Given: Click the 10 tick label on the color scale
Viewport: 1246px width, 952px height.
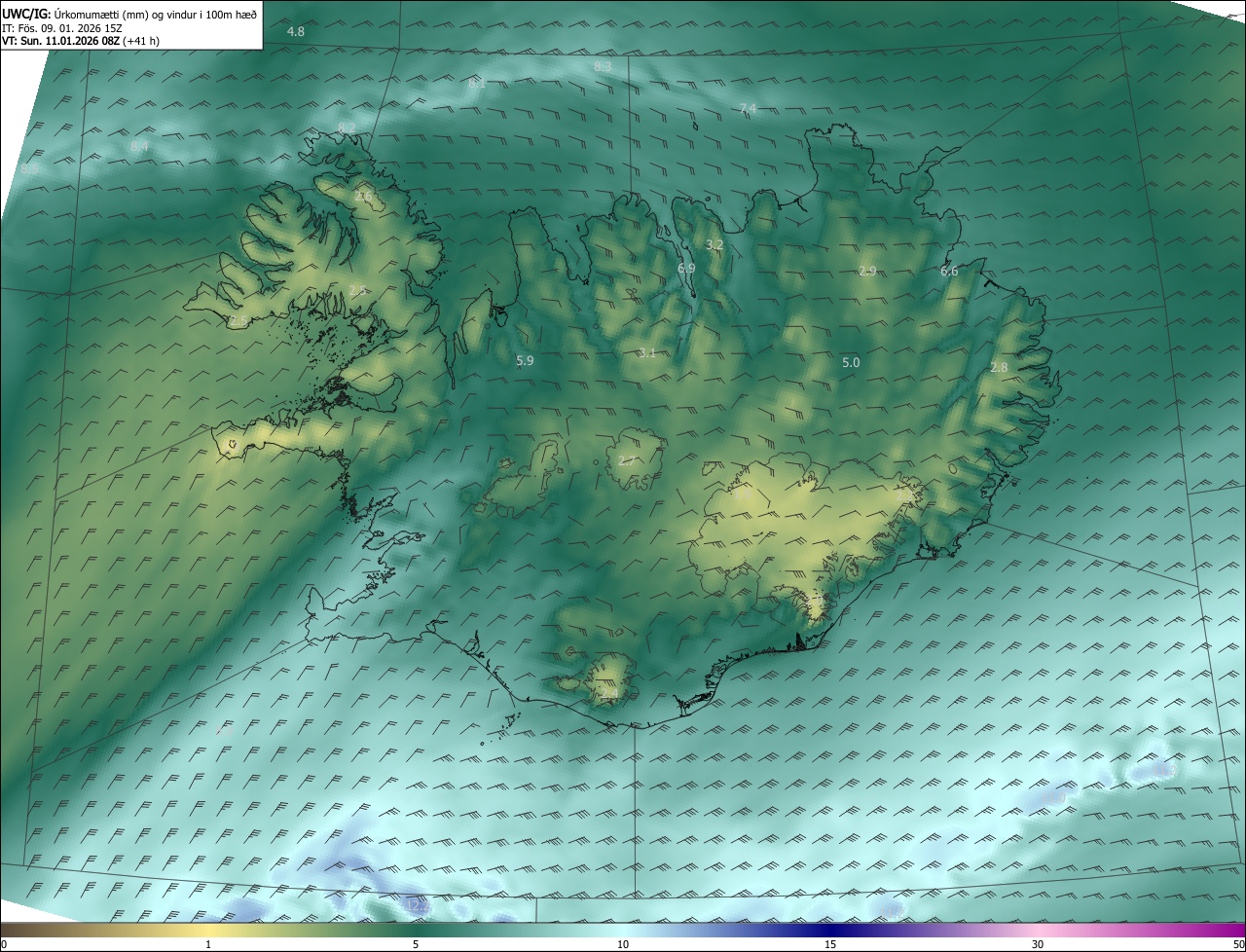Looking at the screenshot, I should pos(623,944).
